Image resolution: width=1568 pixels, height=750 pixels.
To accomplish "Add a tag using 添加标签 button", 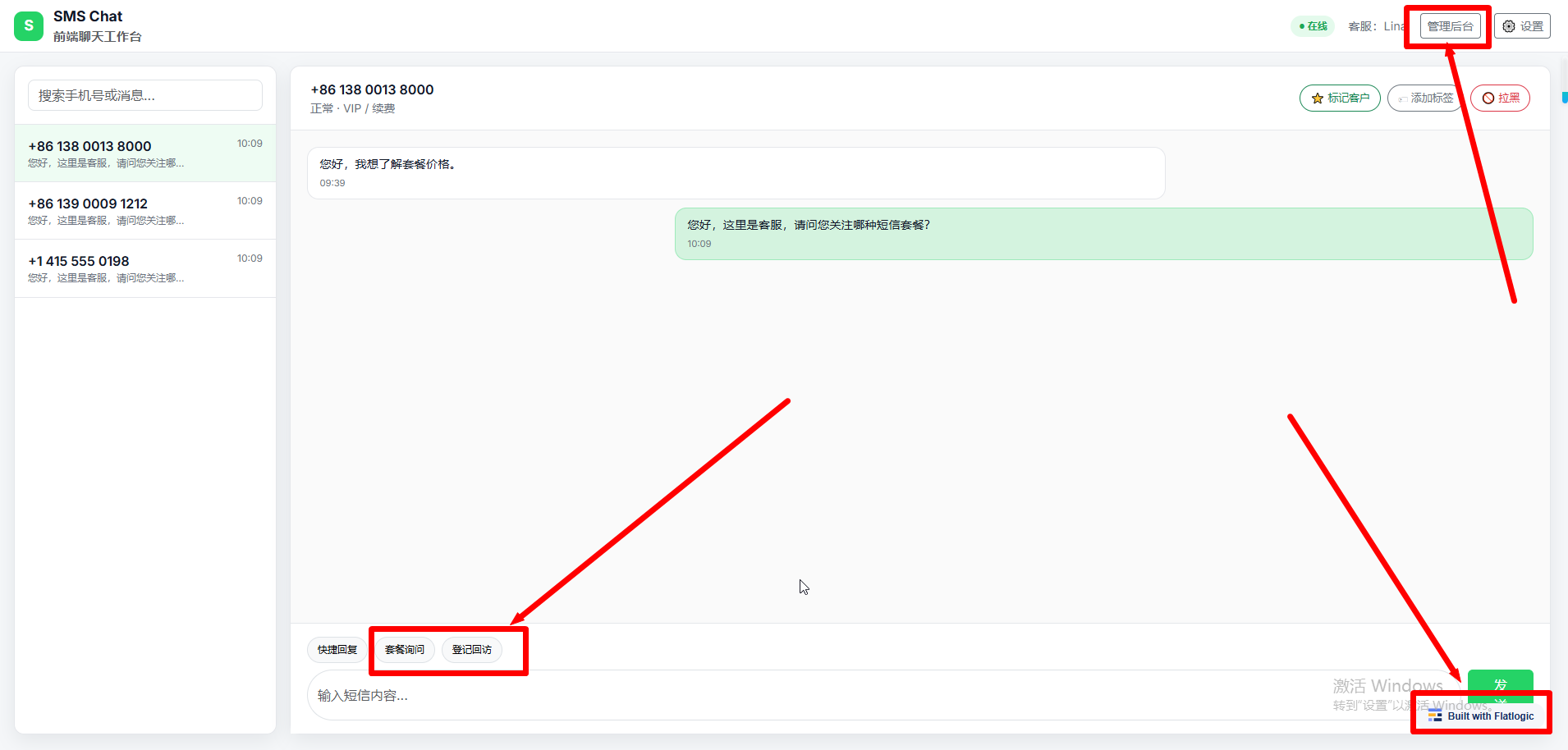I will click(1425, 98).
